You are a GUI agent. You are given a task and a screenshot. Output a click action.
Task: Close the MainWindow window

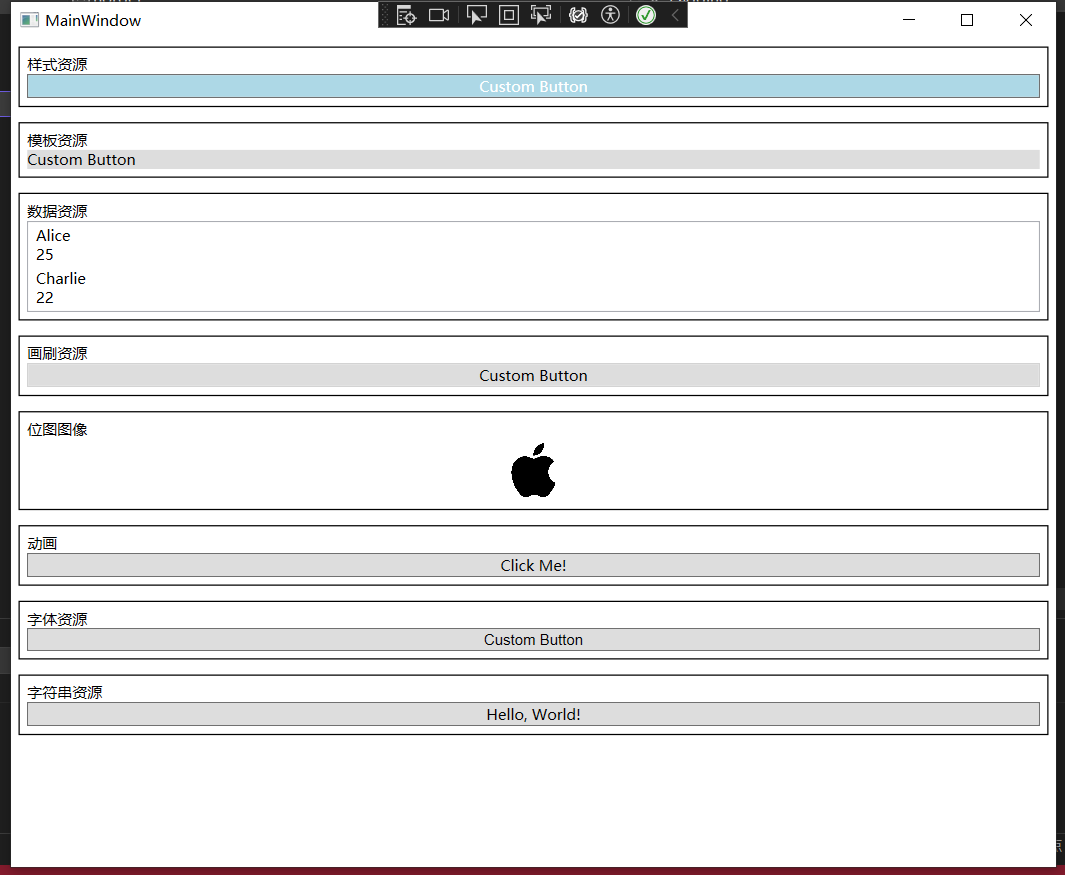1026,20
